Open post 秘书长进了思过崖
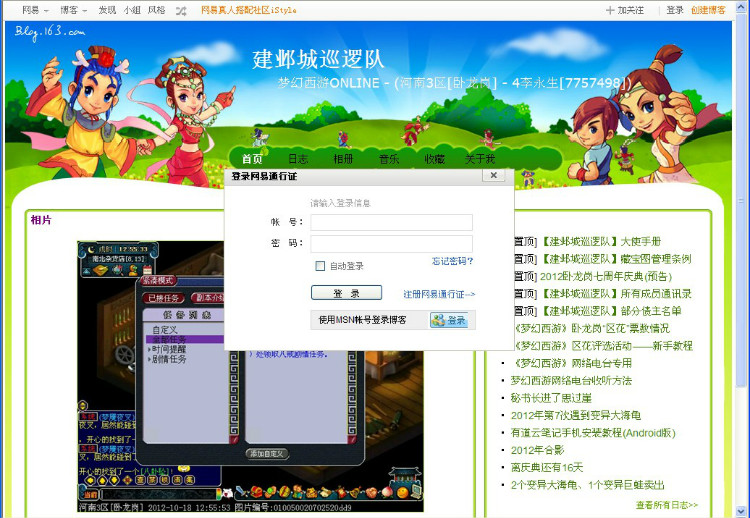750x518 pixels. click(551, 398)
